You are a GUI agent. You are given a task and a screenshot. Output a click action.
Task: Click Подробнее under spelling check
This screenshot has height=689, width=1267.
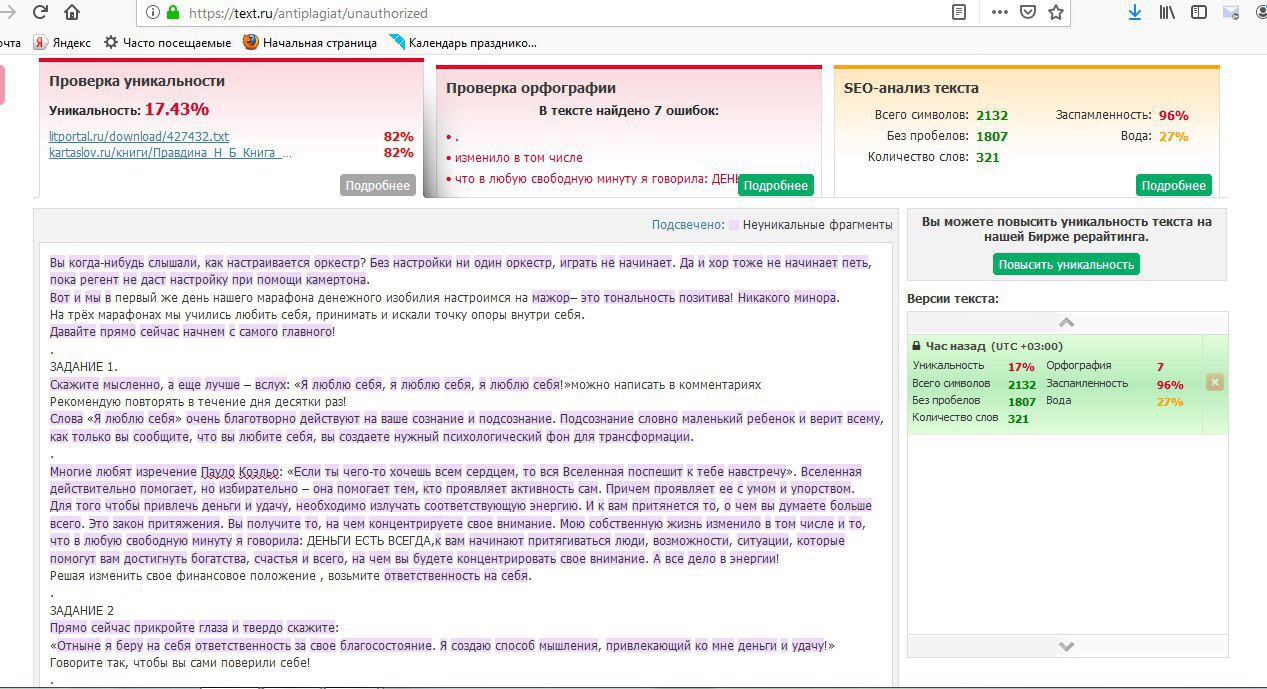coord(775,186)
